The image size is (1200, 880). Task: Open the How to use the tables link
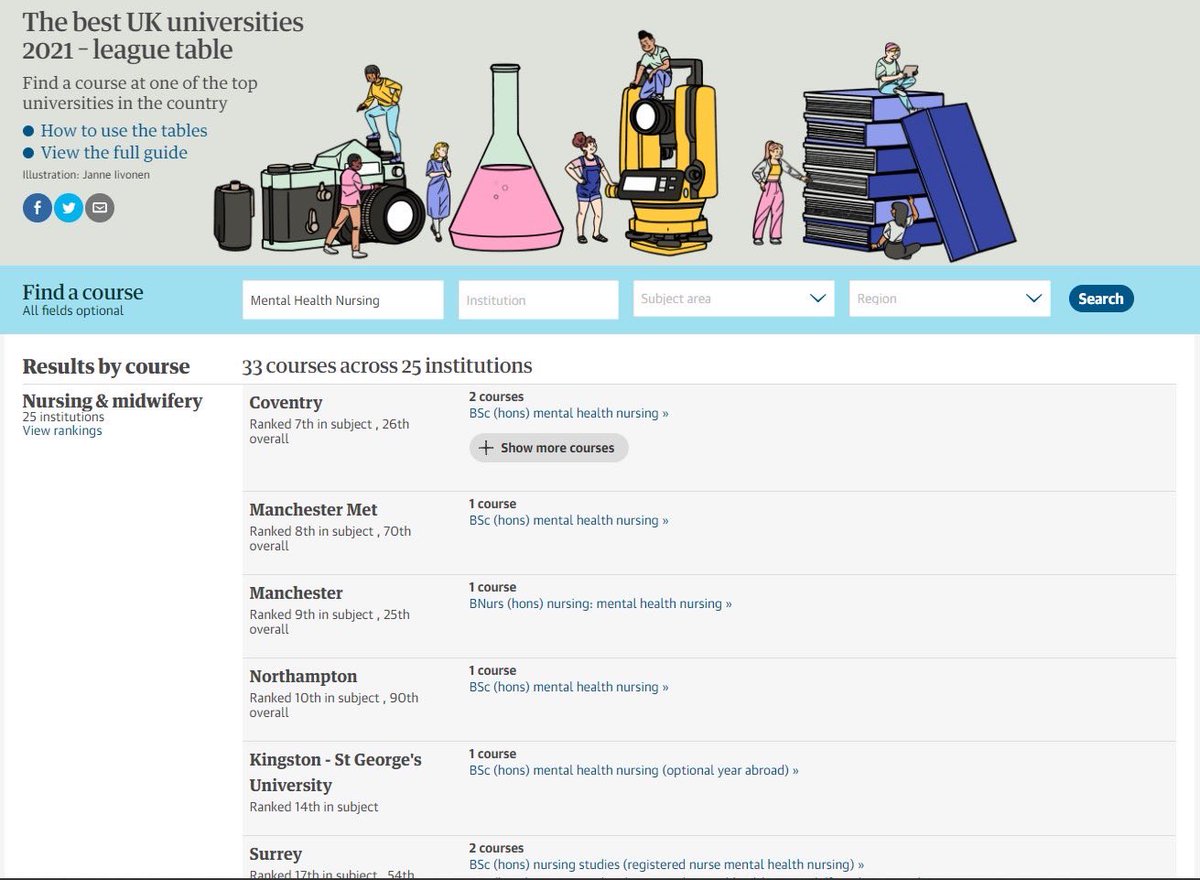(124, 130)
